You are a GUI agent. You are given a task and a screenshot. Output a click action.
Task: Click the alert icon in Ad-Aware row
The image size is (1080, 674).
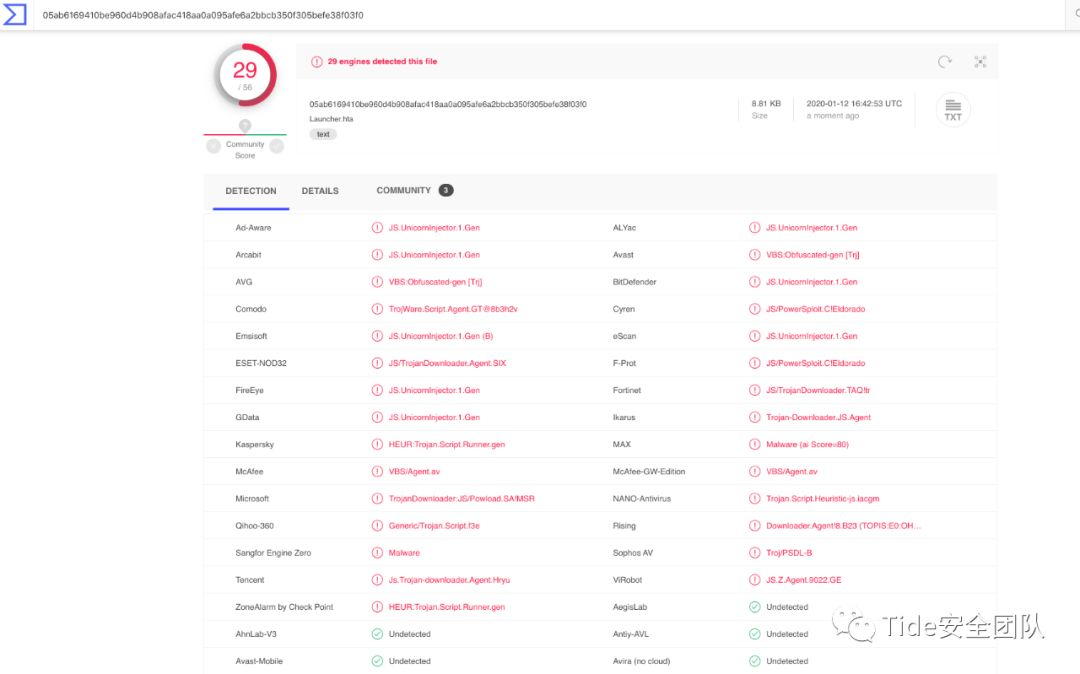[x=377, y=228]
